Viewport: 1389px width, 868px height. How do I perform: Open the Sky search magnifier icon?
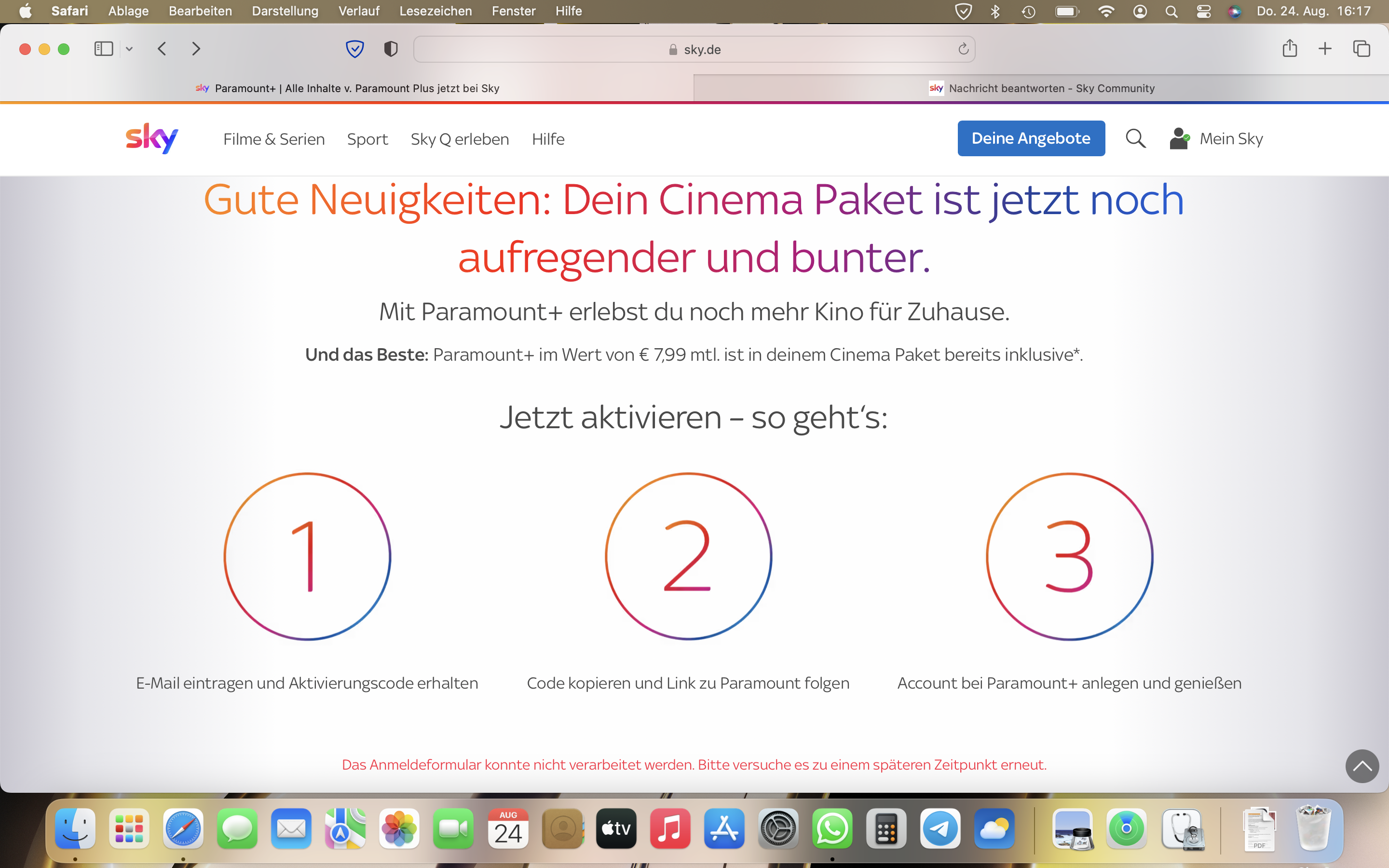point(1135,138)
